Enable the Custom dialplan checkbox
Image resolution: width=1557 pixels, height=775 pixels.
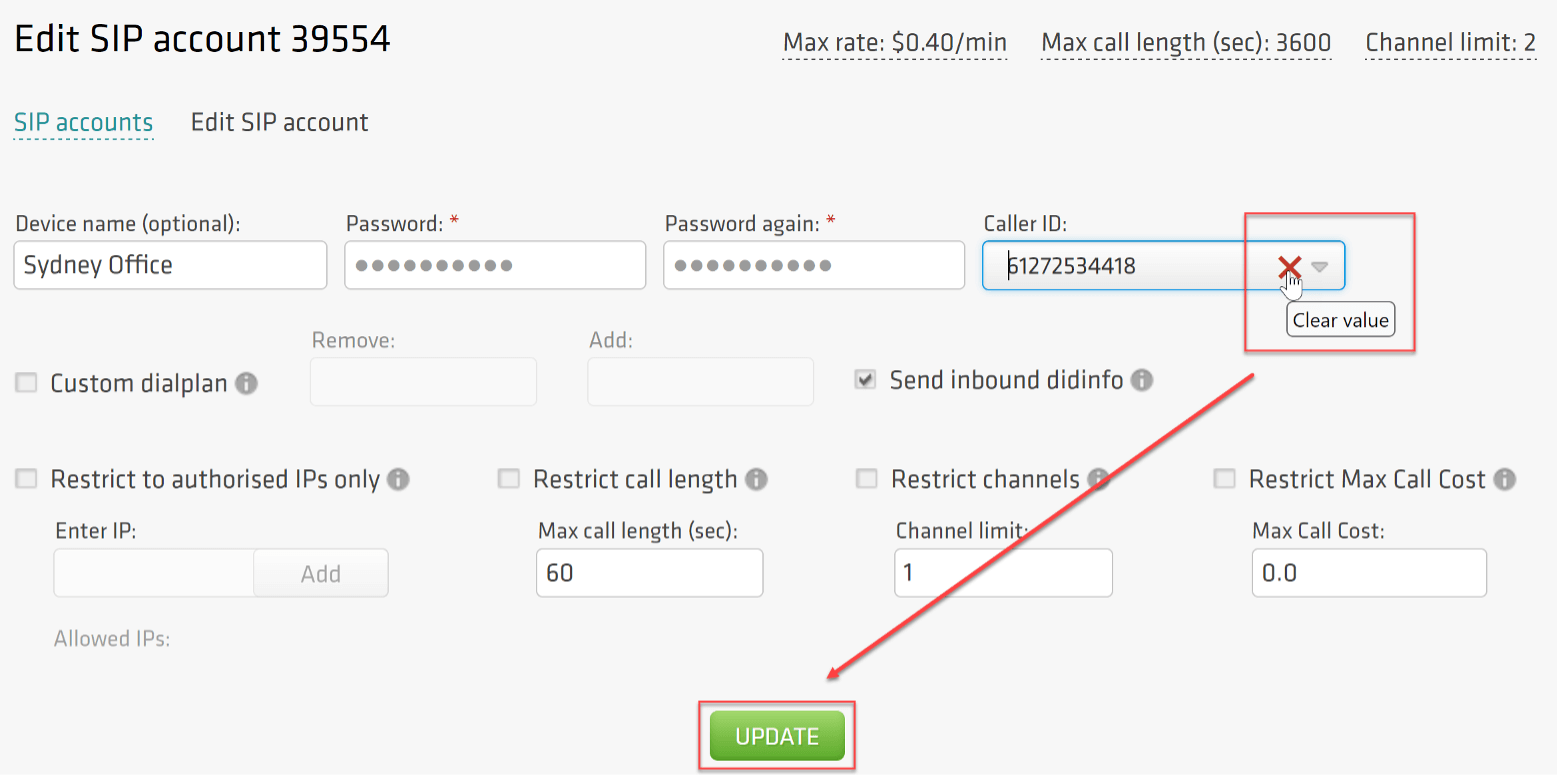coord(26,383)
